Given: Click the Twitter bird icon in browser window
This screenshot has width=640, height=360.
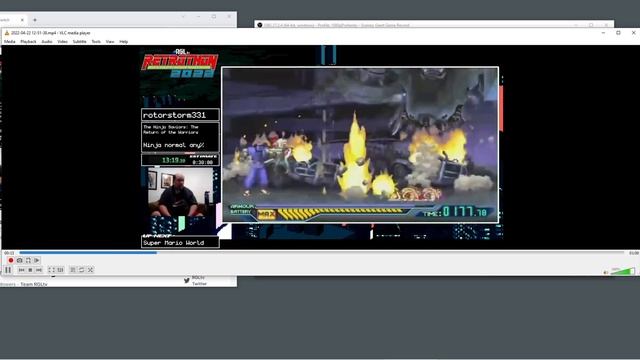Looking at the screenshot, I should tap(187, 280).
